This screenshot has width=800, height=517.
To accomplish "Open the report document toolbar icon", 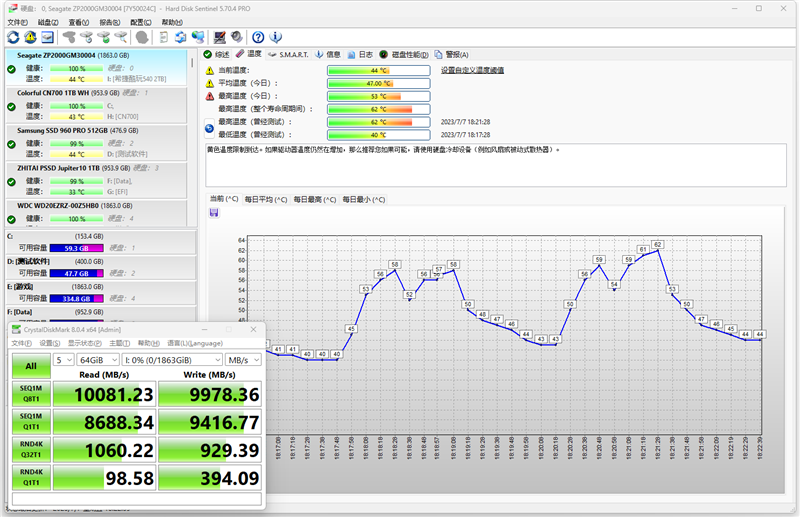I will 164,37.
